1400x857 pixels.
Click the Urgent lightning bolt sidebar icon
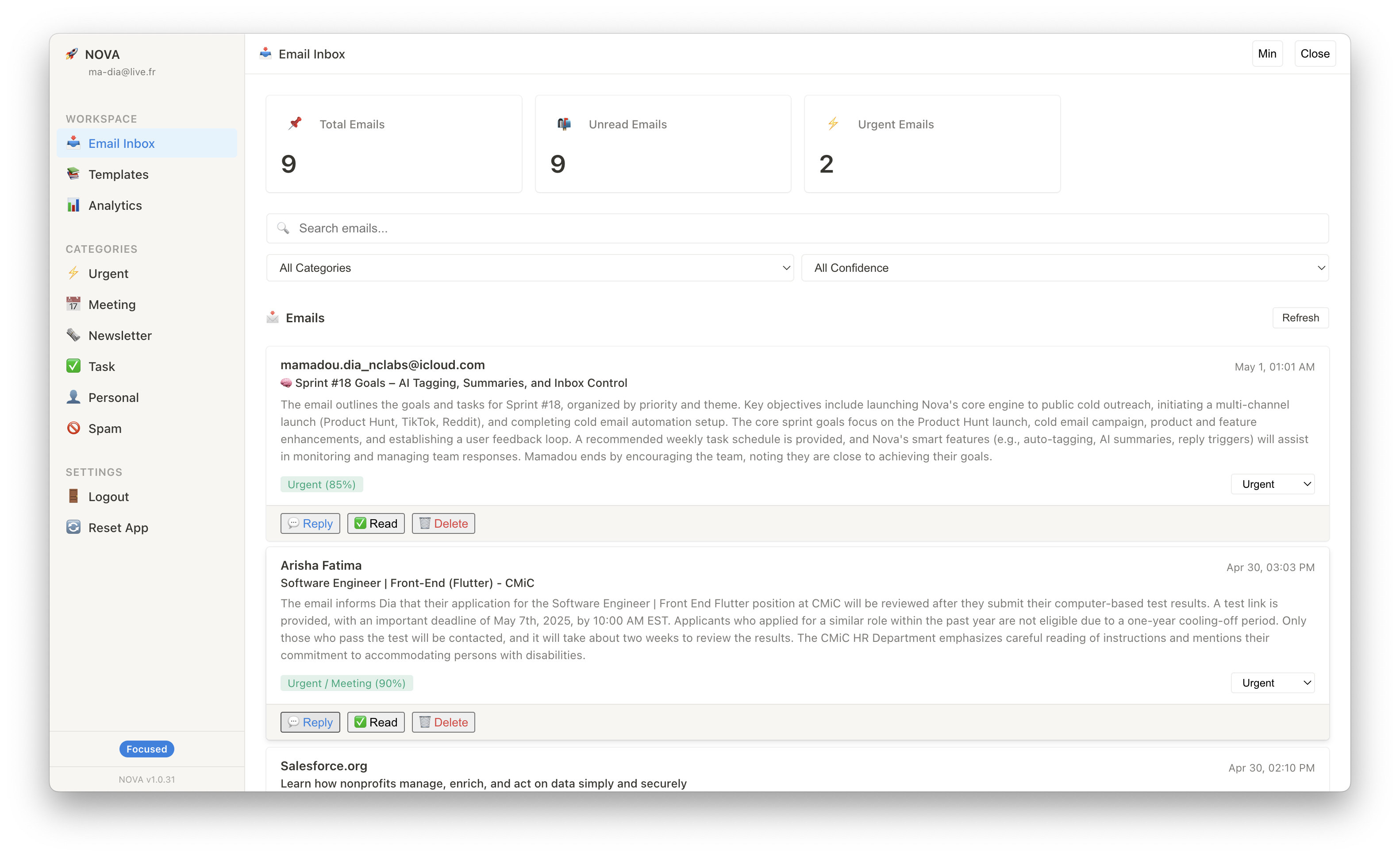tap(73, 274)
